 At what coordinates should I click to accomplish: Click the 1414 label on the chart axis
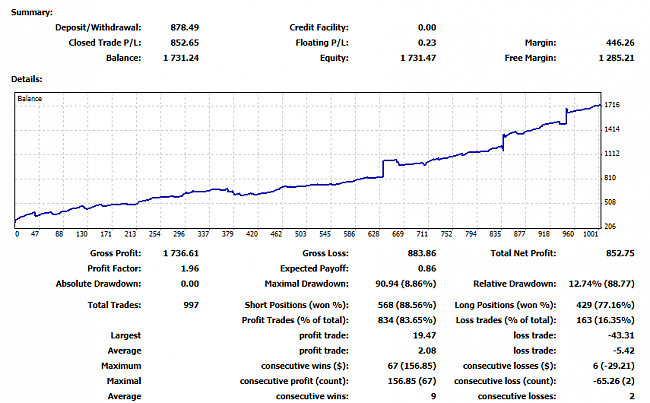[x=612, y=129]
